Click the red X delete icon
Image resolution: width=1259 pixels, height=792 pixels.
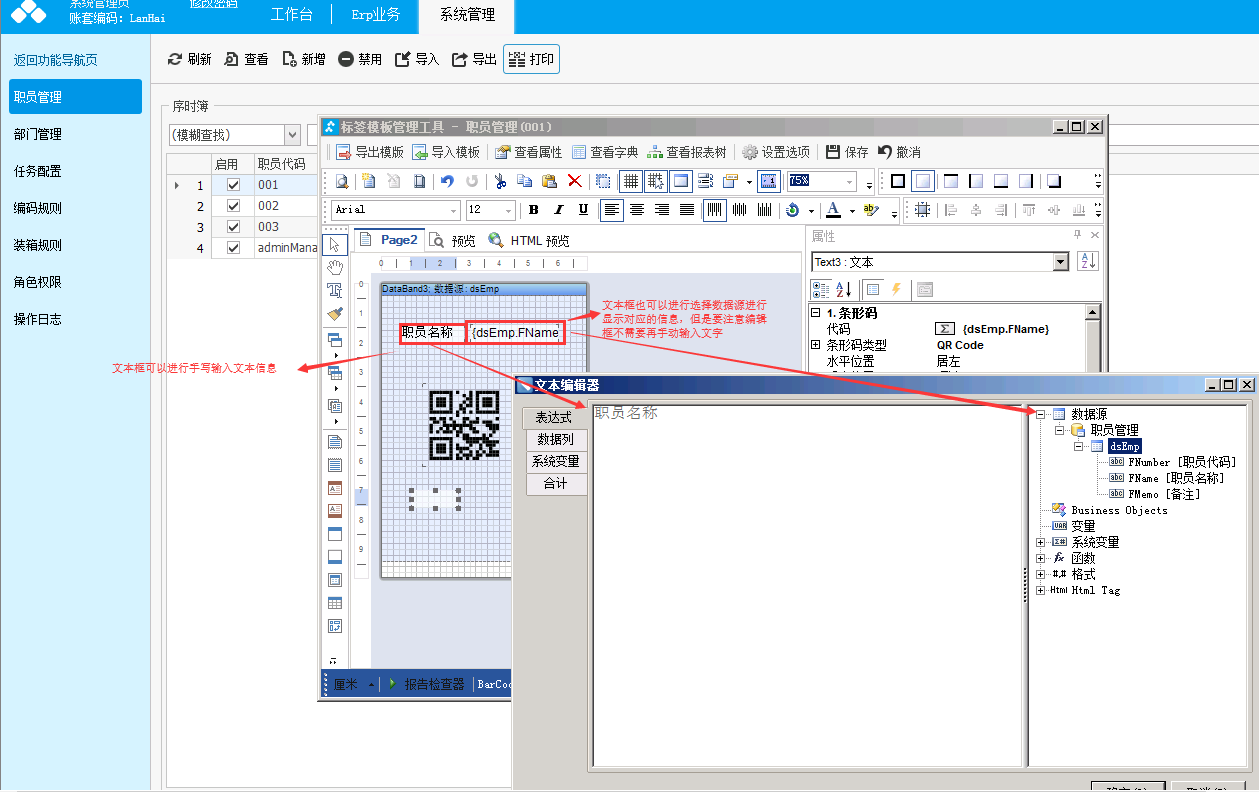(x=575, y=181)
